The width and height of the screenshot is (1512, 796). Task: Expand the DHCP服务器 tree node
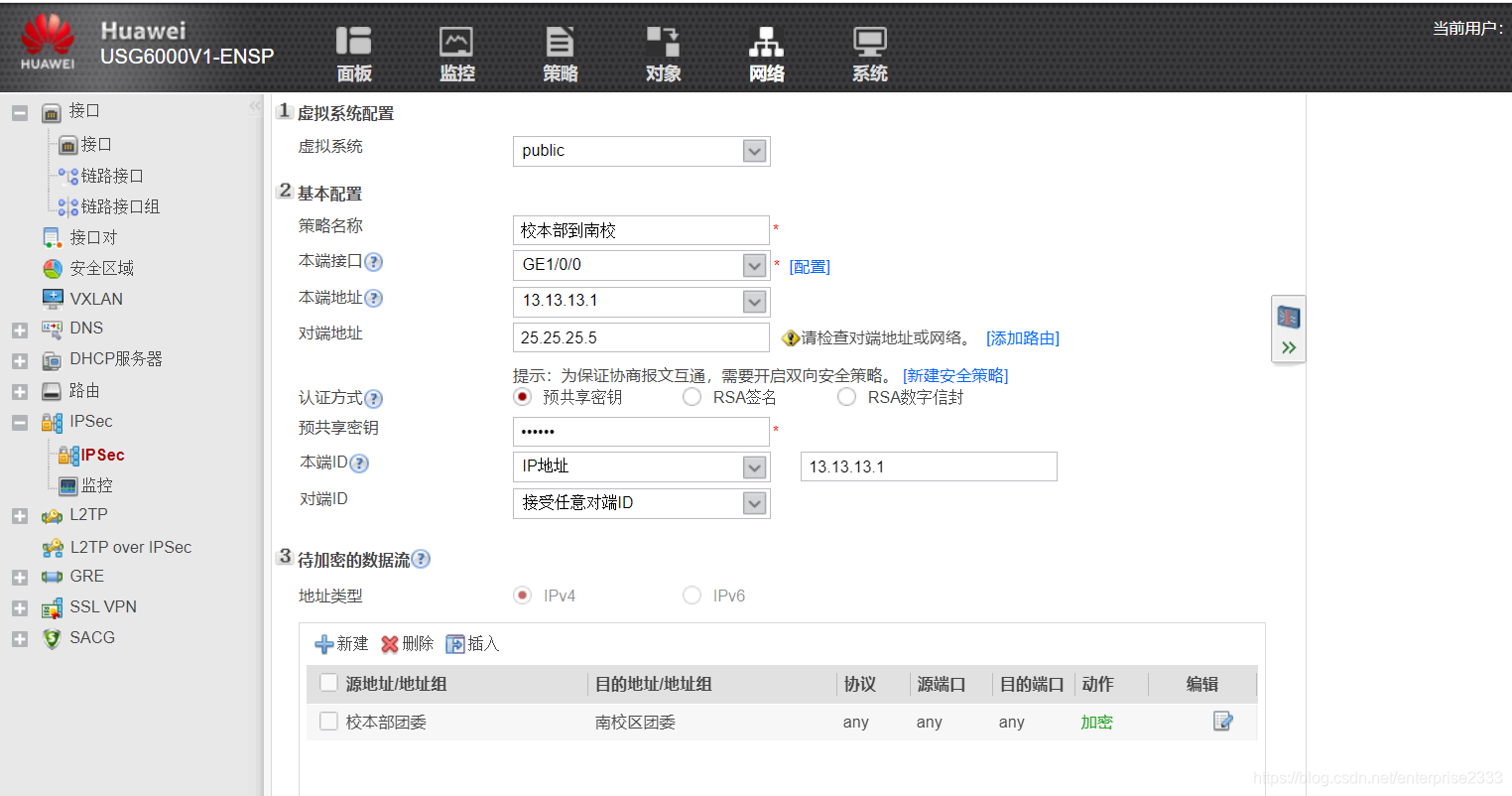click(19, 361)
